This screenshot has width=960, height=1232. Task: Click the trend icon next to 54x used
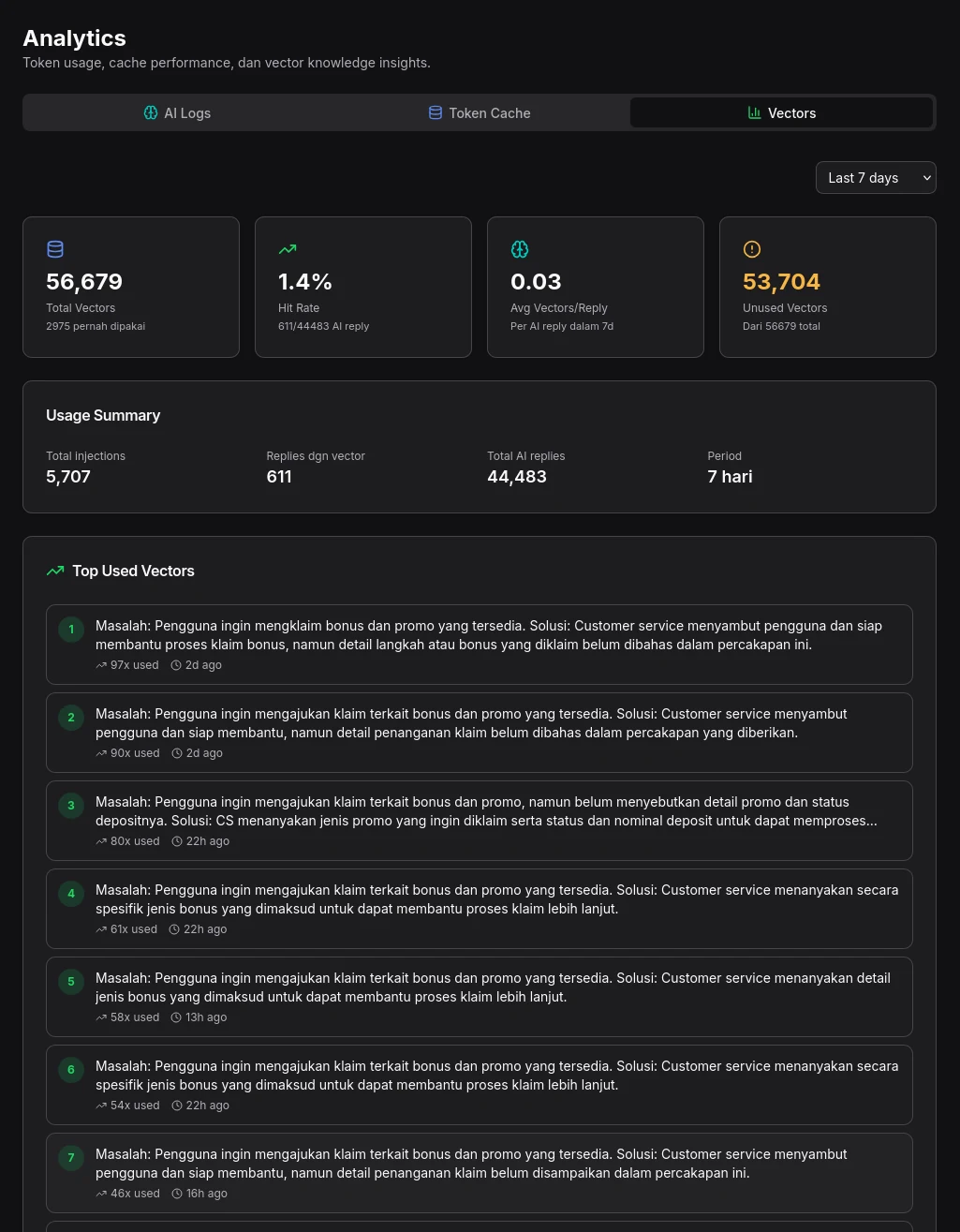pos(101,1106)
